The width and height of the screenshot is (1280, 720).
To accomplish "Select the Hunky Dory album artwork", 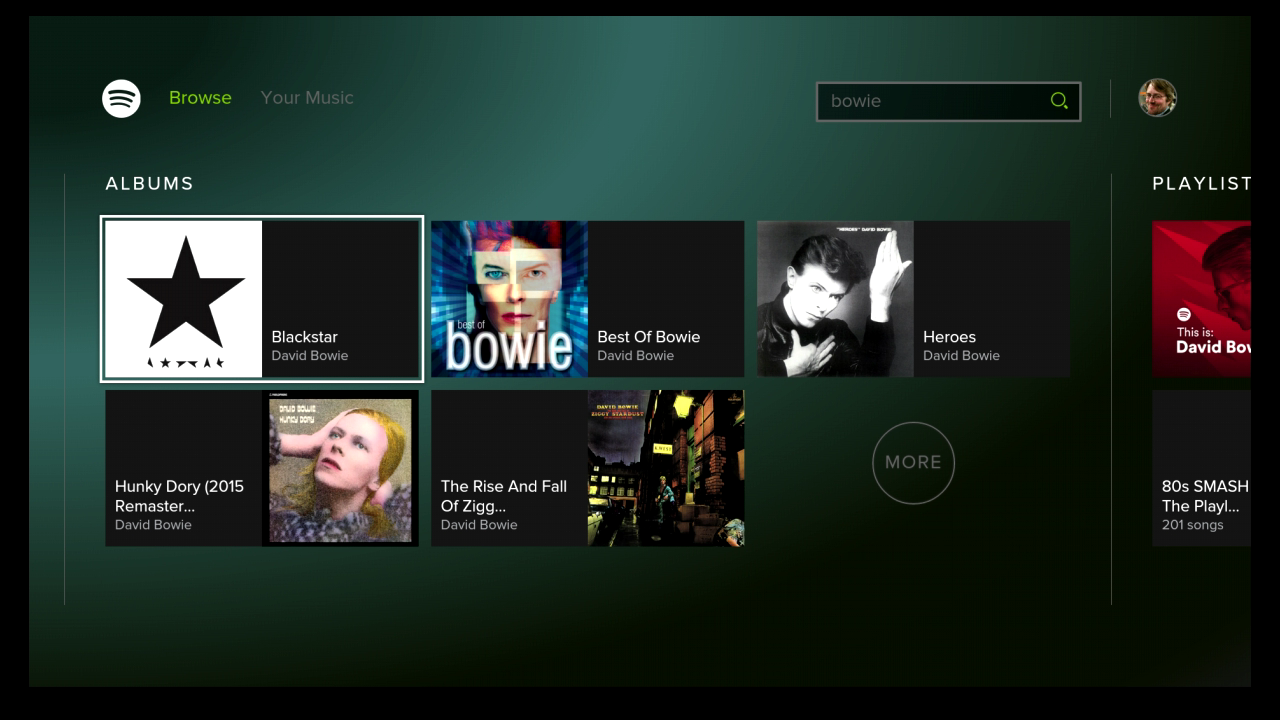I will (x=340, y=468).
